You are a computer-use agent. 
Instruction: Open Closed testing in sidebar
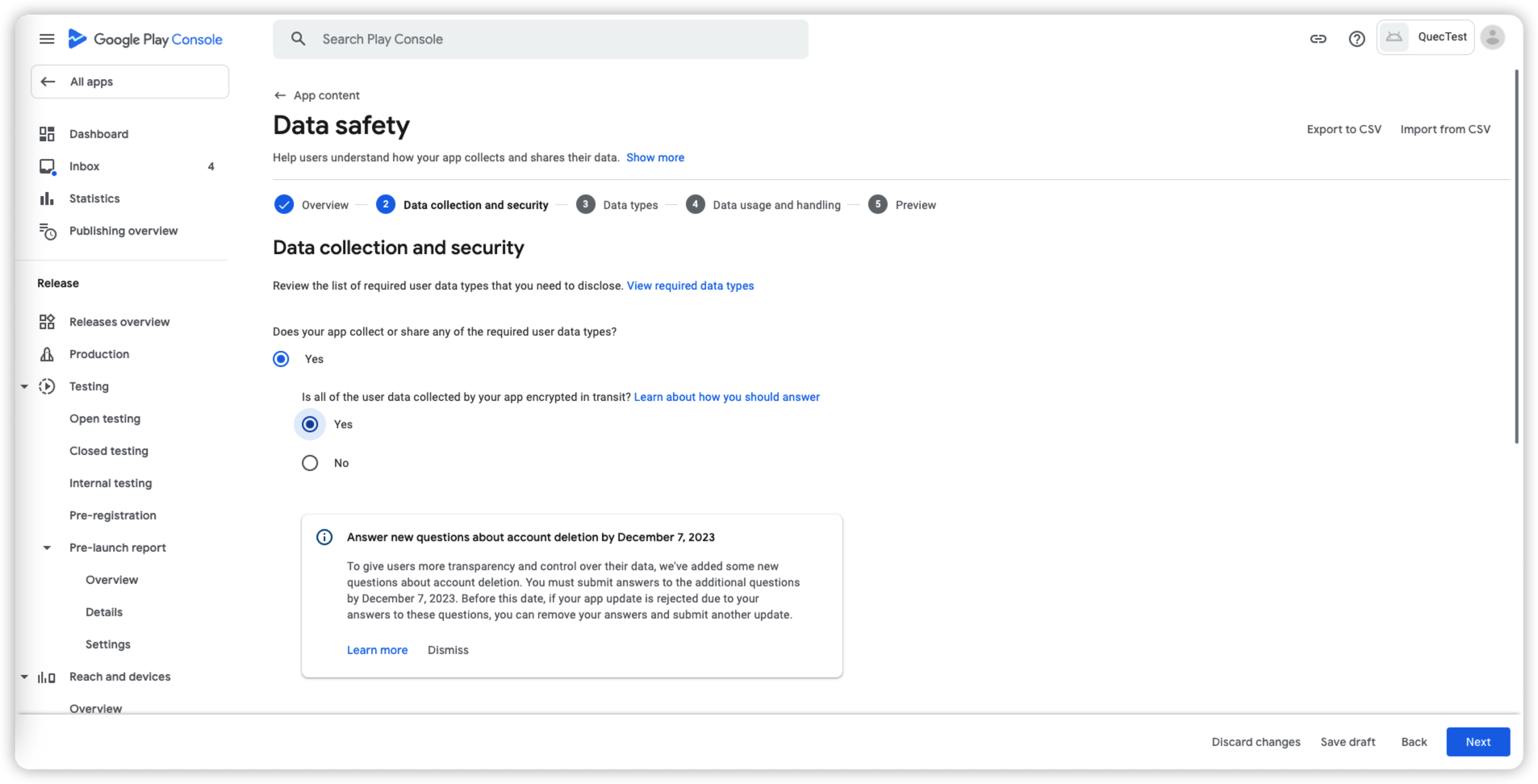click(109, 451)
